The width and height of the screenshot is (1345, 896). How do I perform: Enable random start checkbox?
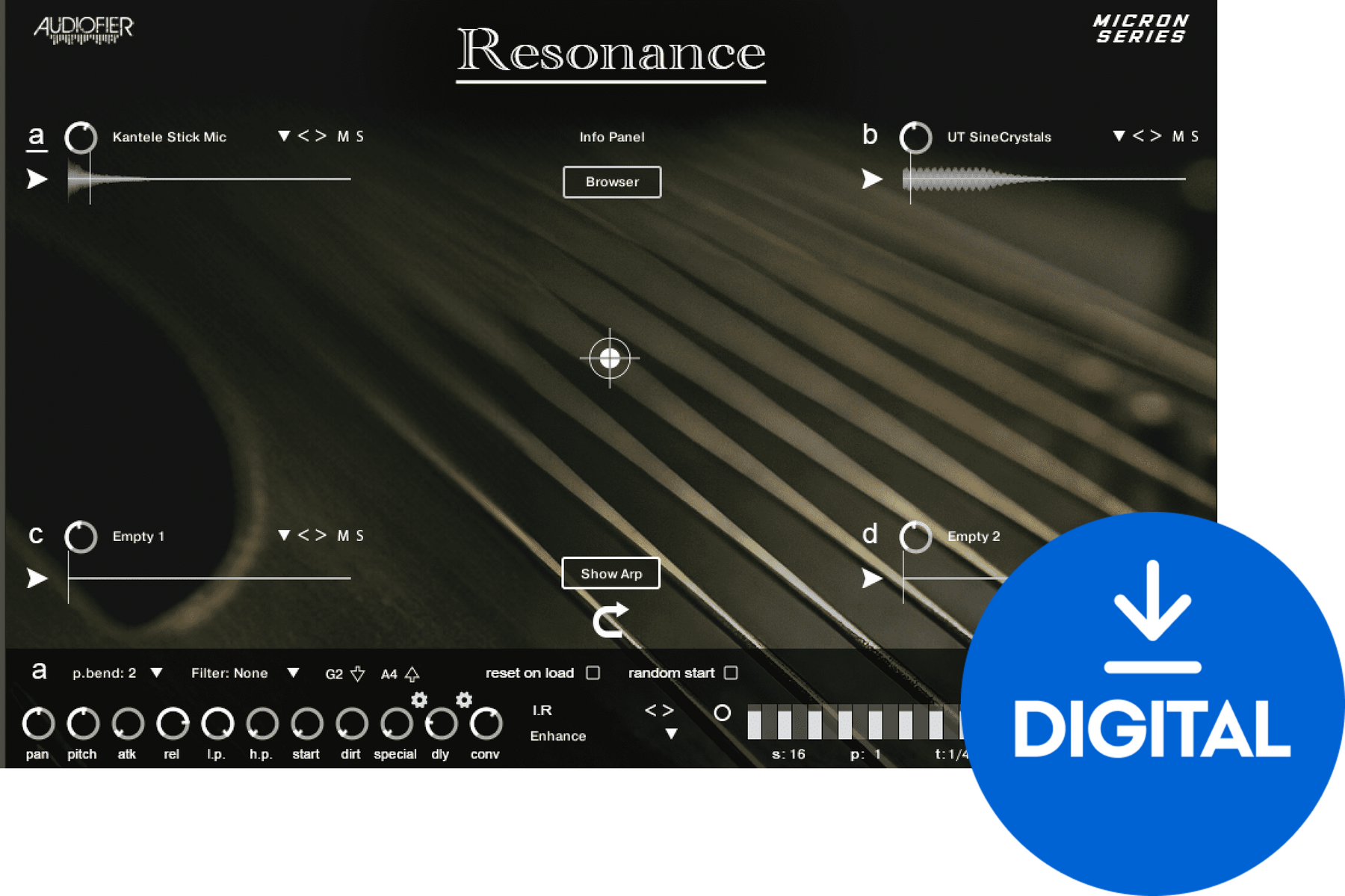point(732,673)
